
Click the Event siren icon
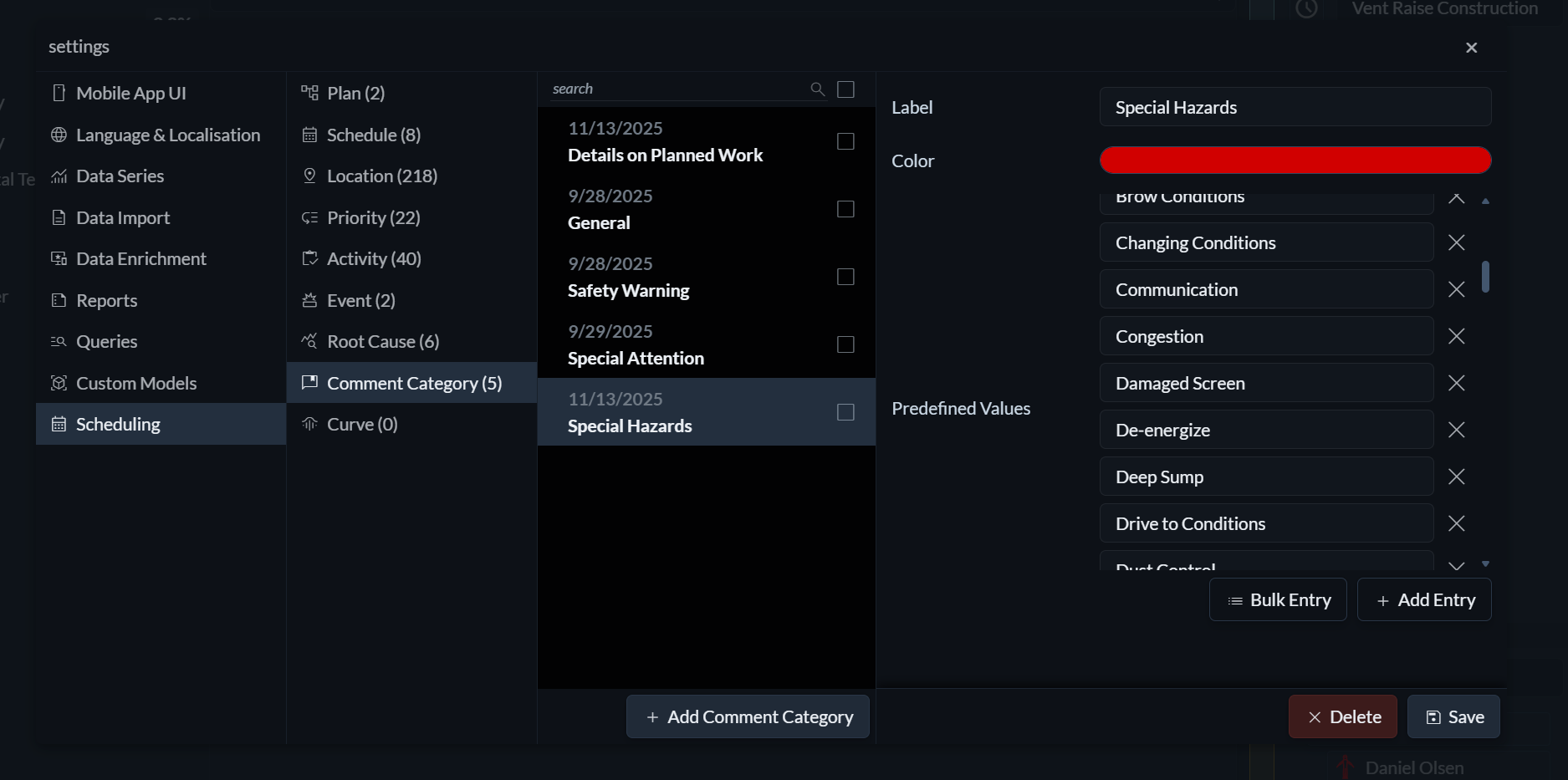(309, 300)
